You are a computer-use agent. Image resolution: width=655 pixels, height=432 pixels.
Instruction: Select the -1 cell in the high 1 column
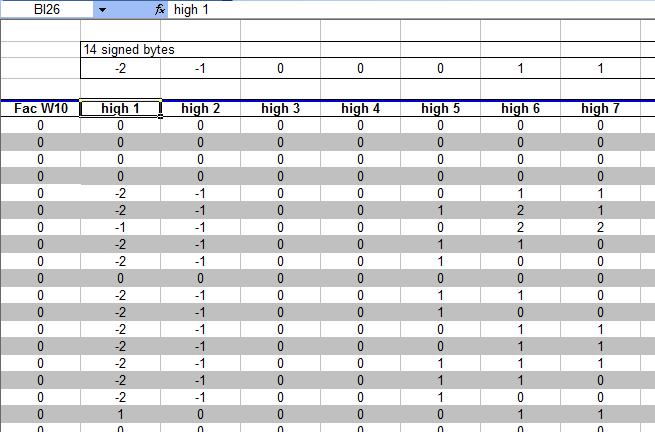tap(120, 227)
